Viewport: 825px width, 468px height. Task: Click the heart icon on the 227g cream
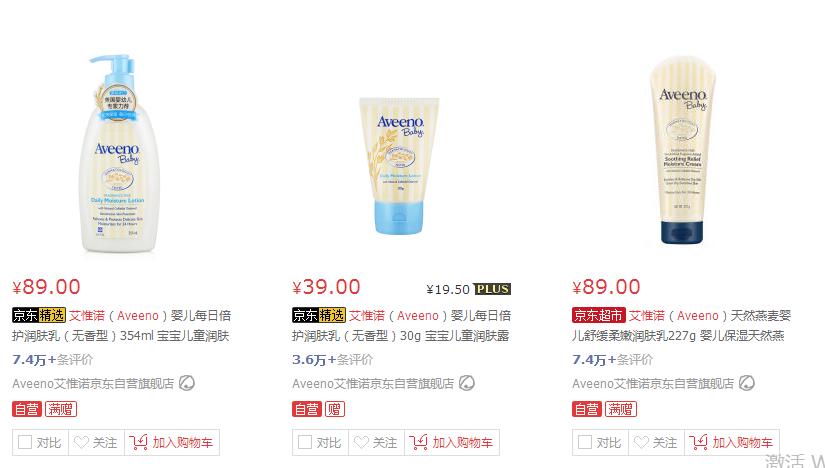click(641, 442)
